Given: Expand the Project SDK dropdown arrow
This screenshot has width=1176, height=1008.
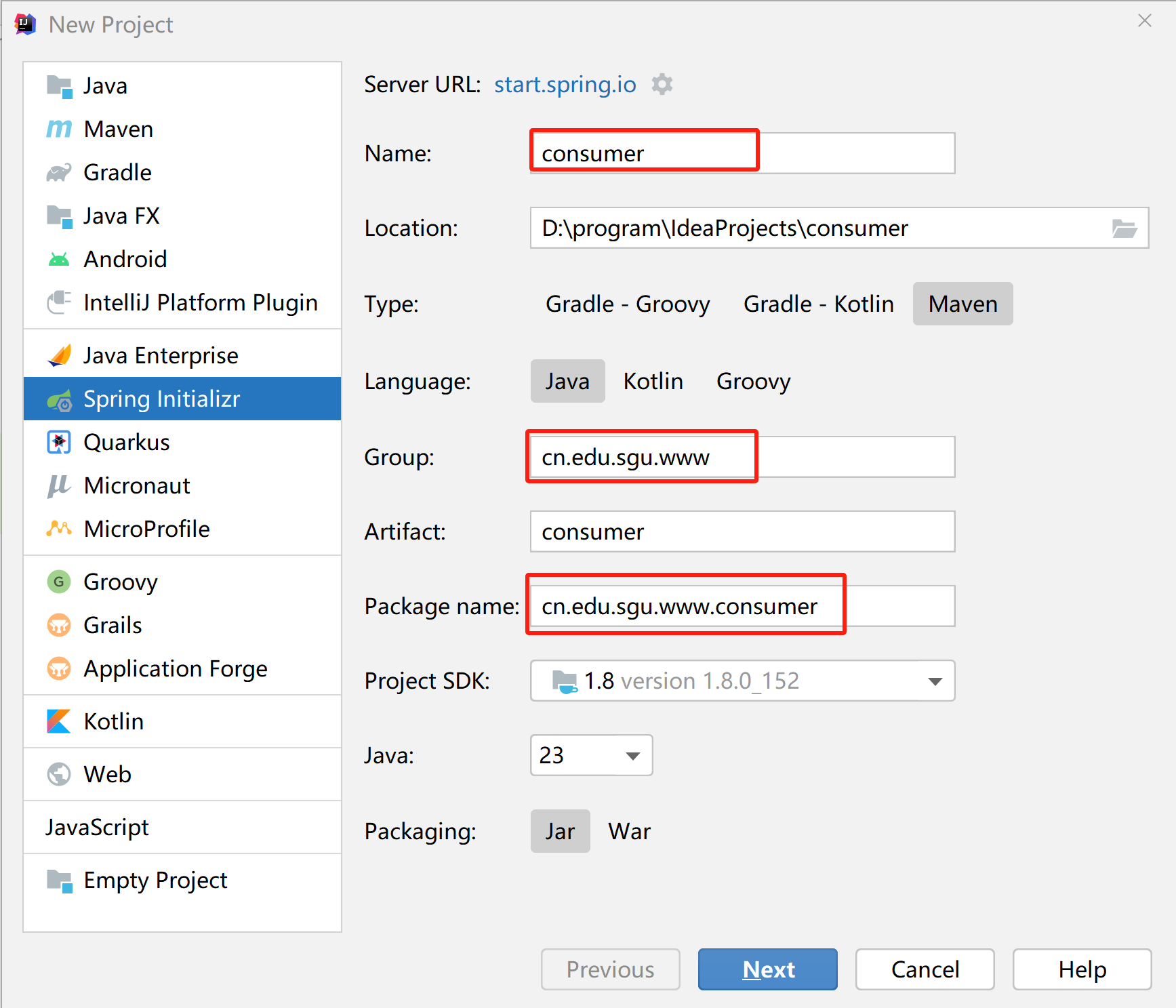Looking at the screenshot, I should point(935,681).
